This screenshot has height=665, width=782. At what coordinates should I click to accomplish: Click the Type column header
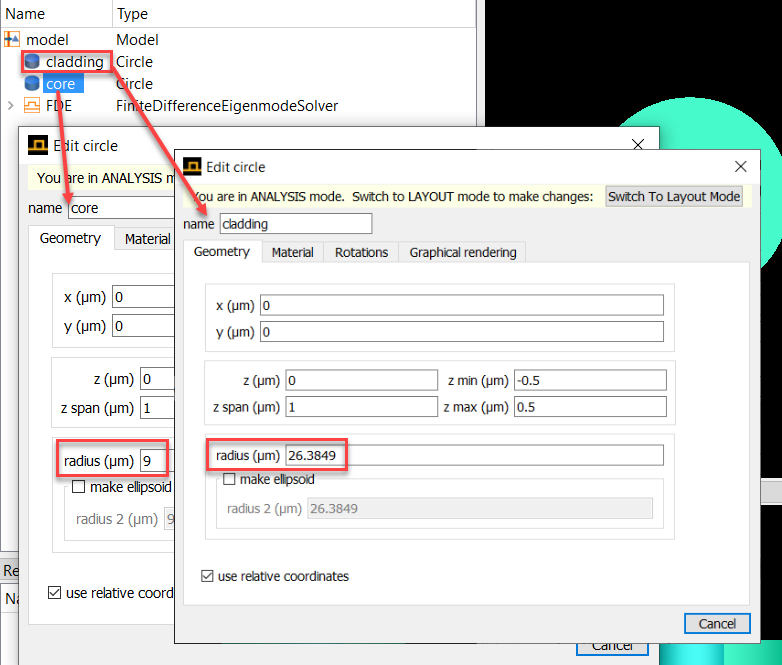(x=132, y=13)
